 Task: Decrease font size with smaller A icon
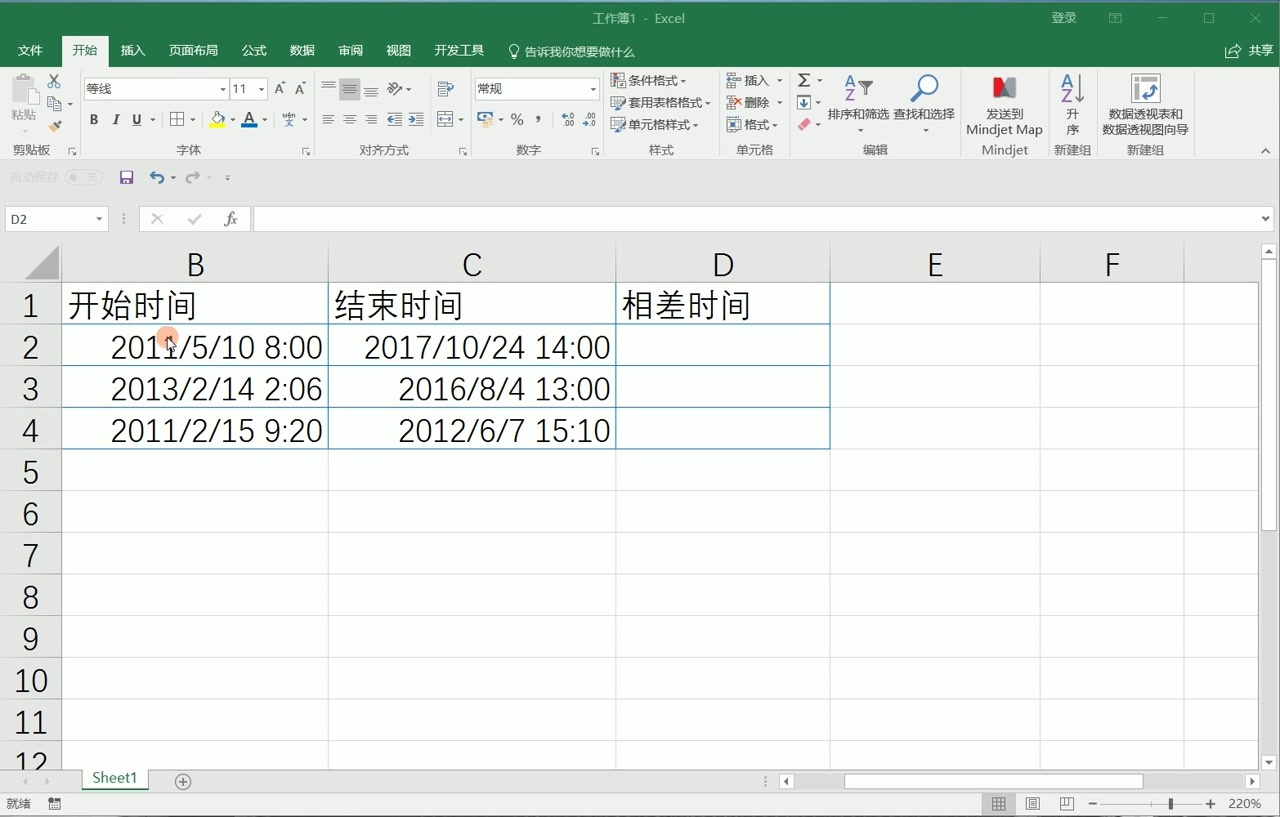point(300,89)
